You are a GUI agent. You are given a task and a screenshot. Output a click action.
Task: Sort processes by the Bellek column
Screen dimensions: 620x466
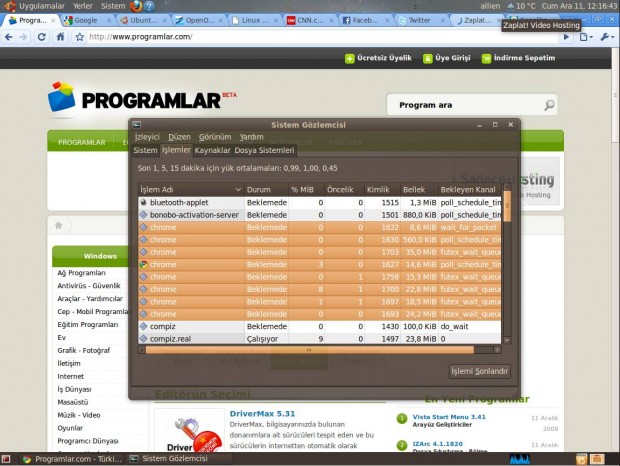(419, 190)
